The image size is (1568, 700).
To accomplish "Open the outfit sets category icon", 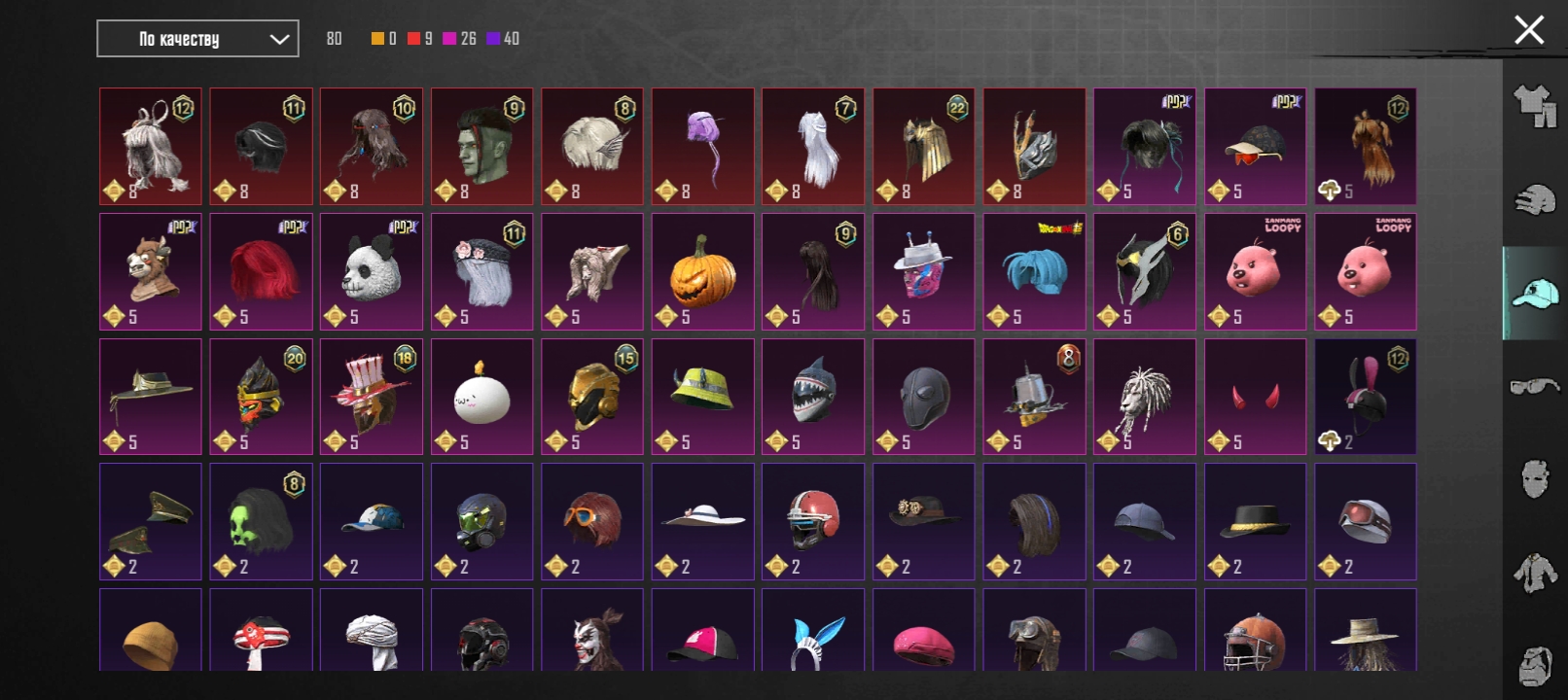I will 1535,105.
